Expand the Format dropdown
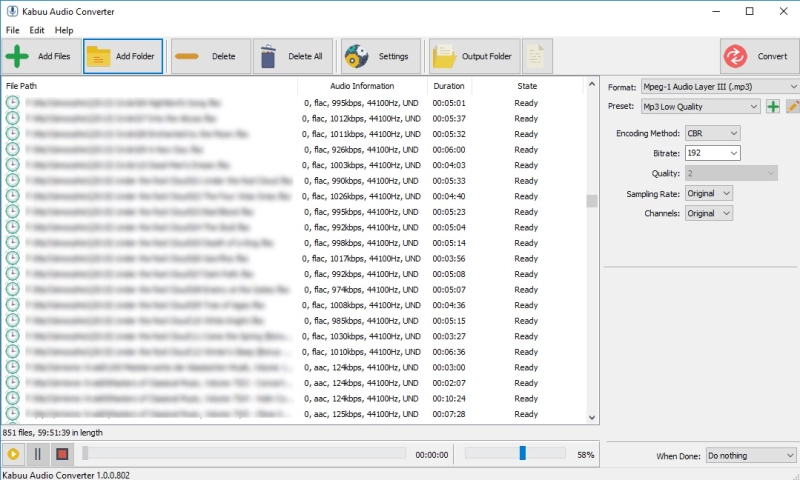This screenshot has width=800, height=480. click(x=720, y=87)
